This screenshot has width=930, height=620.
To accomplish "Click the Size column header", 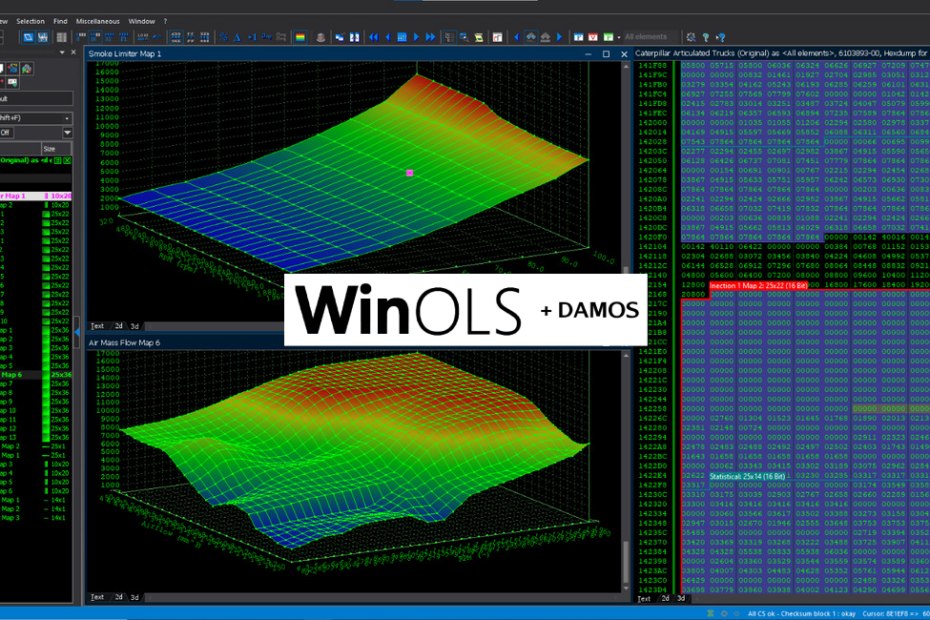I will (x=56, y=149).
